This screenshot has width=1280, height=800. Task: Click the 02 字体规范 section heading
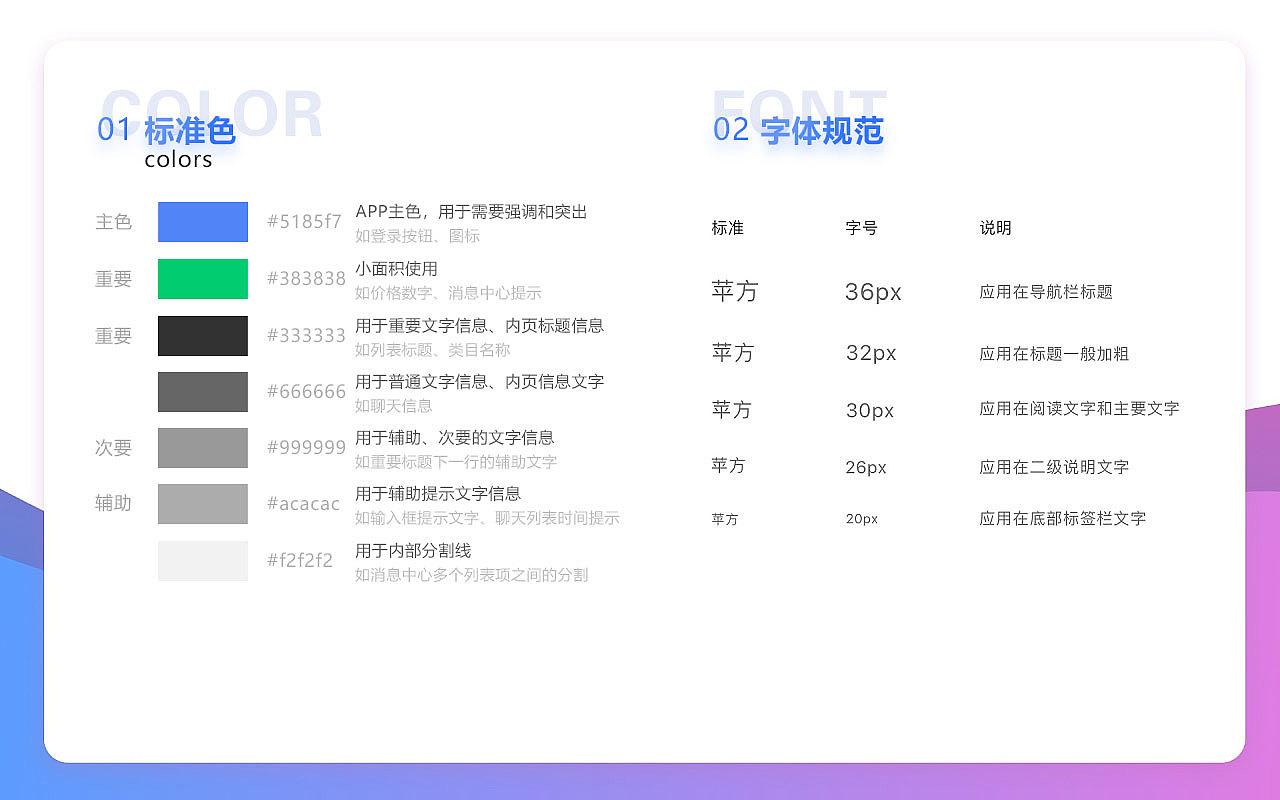click(x=798, y=130)
